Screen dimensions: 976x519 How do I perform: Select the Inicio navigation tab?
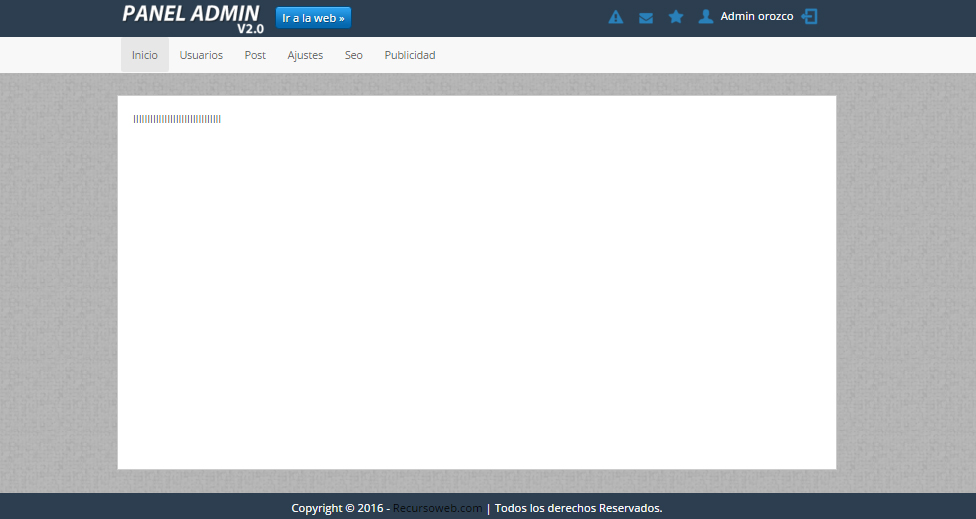(x=145, y=55)
